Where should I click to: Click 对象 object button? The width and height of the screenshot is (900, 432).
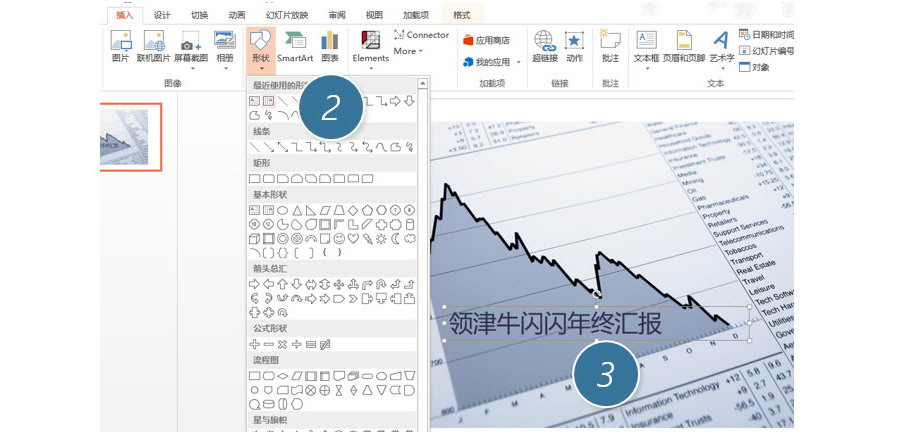[x=754, y=67]
